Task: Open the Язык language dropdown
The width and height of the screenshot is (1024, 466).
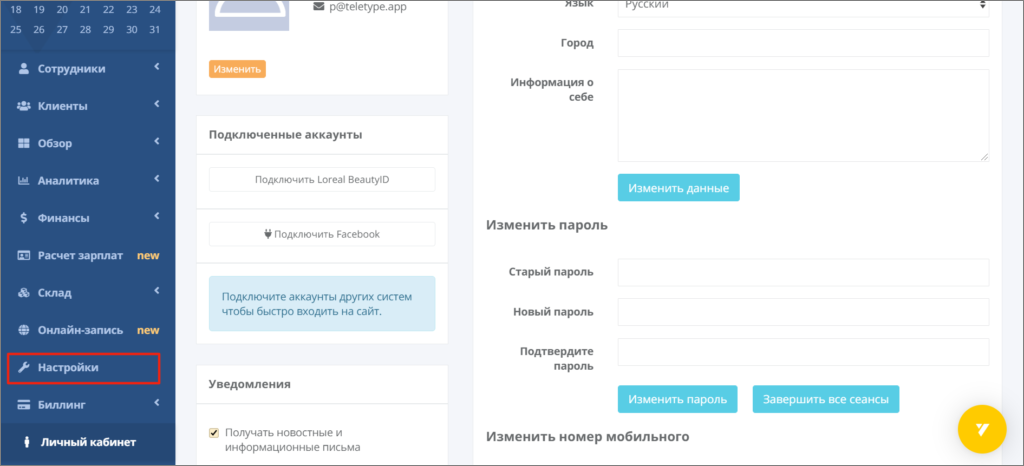Action: 803,6
